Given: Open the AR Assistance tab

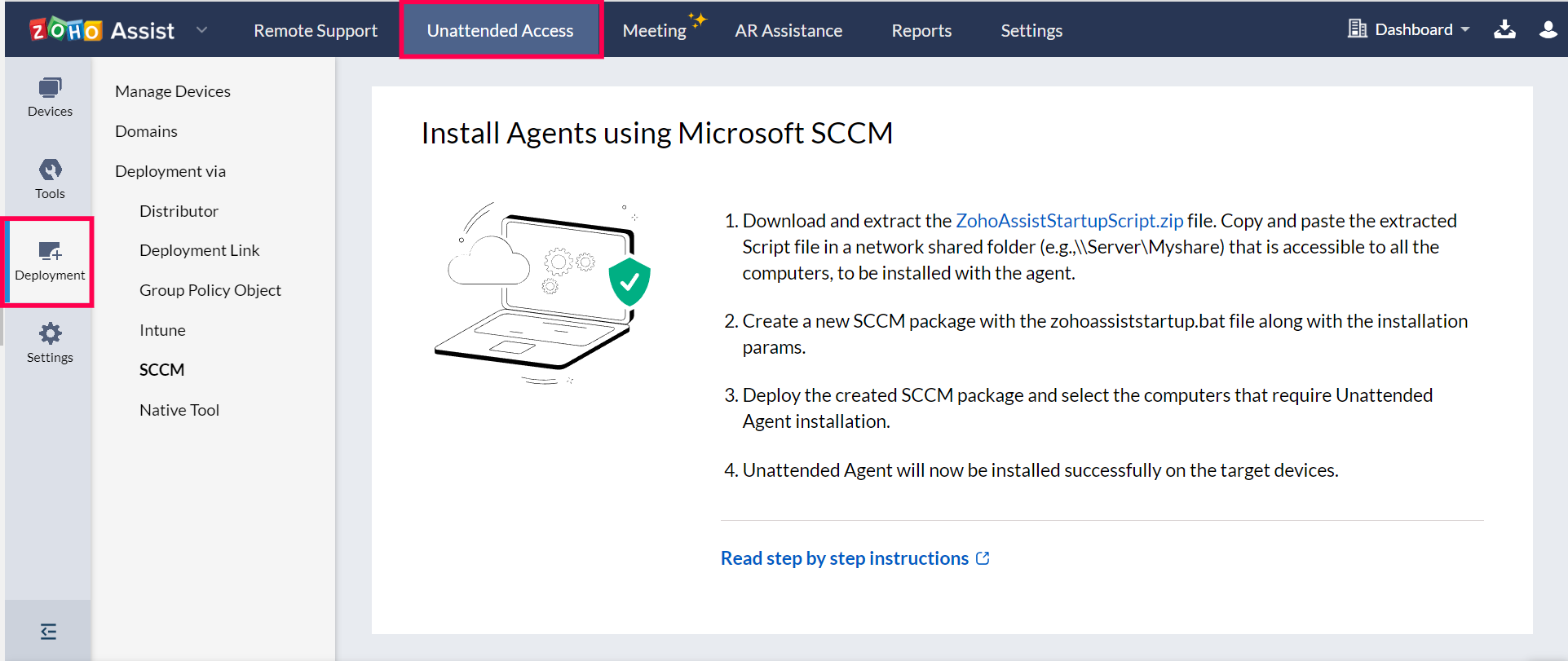Looking at the screenshot, I should 788,30.
